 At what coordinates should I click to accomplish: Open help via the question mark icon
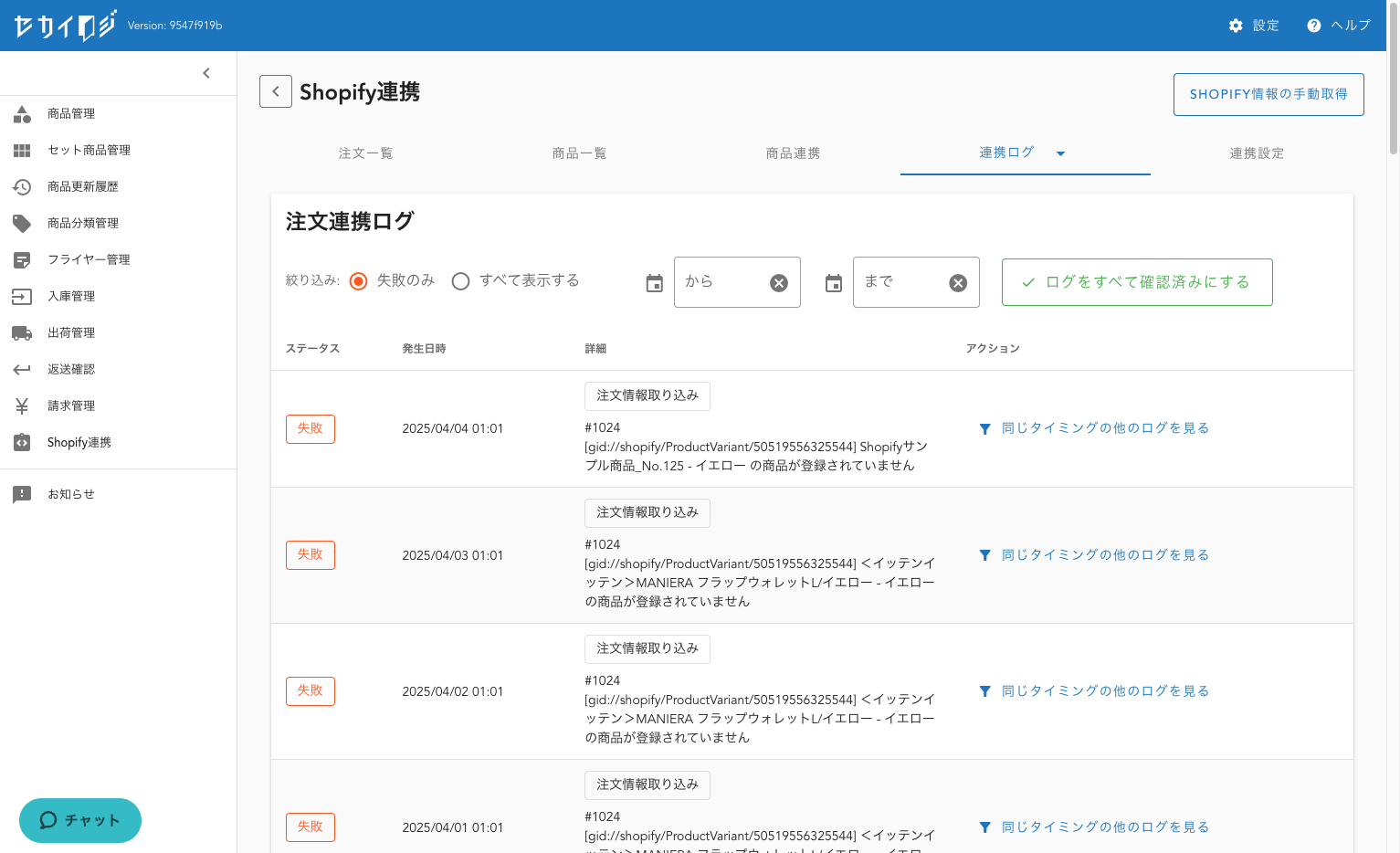coord(1313,26)
